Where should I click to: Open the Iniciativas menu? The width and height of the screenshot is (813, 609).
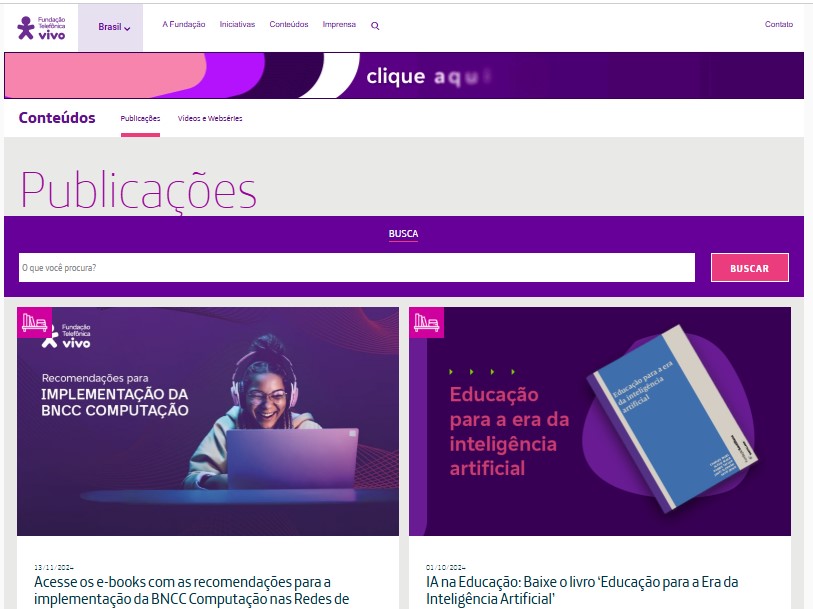tap(237, 24)
